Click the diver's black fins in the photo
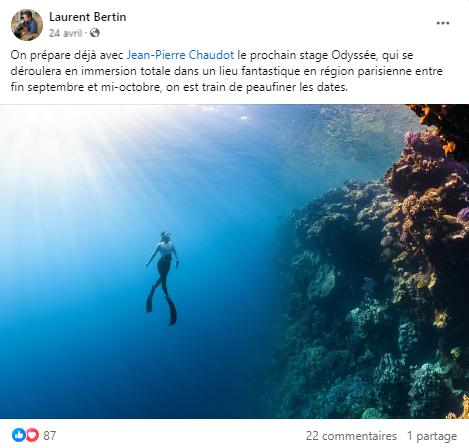Screen dimensions: 469x448 pos(162,305)
